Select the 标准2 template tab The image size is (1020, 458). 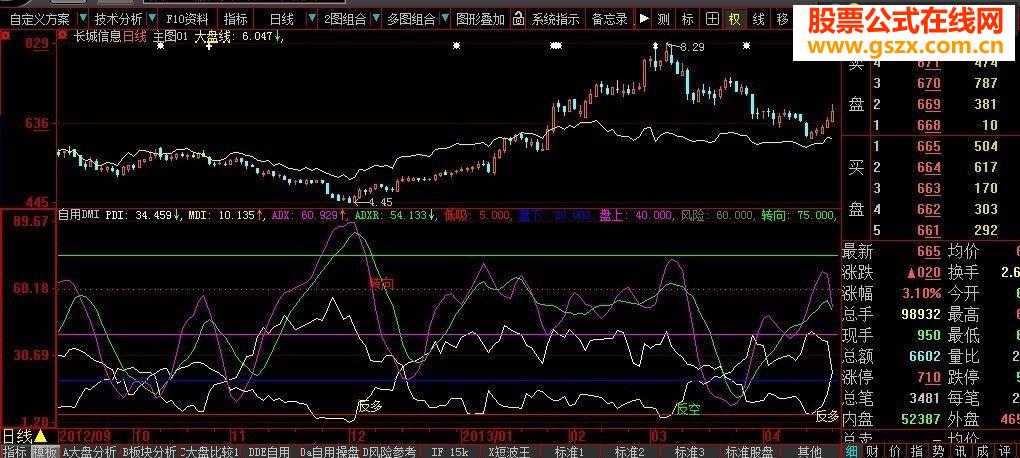629,451
